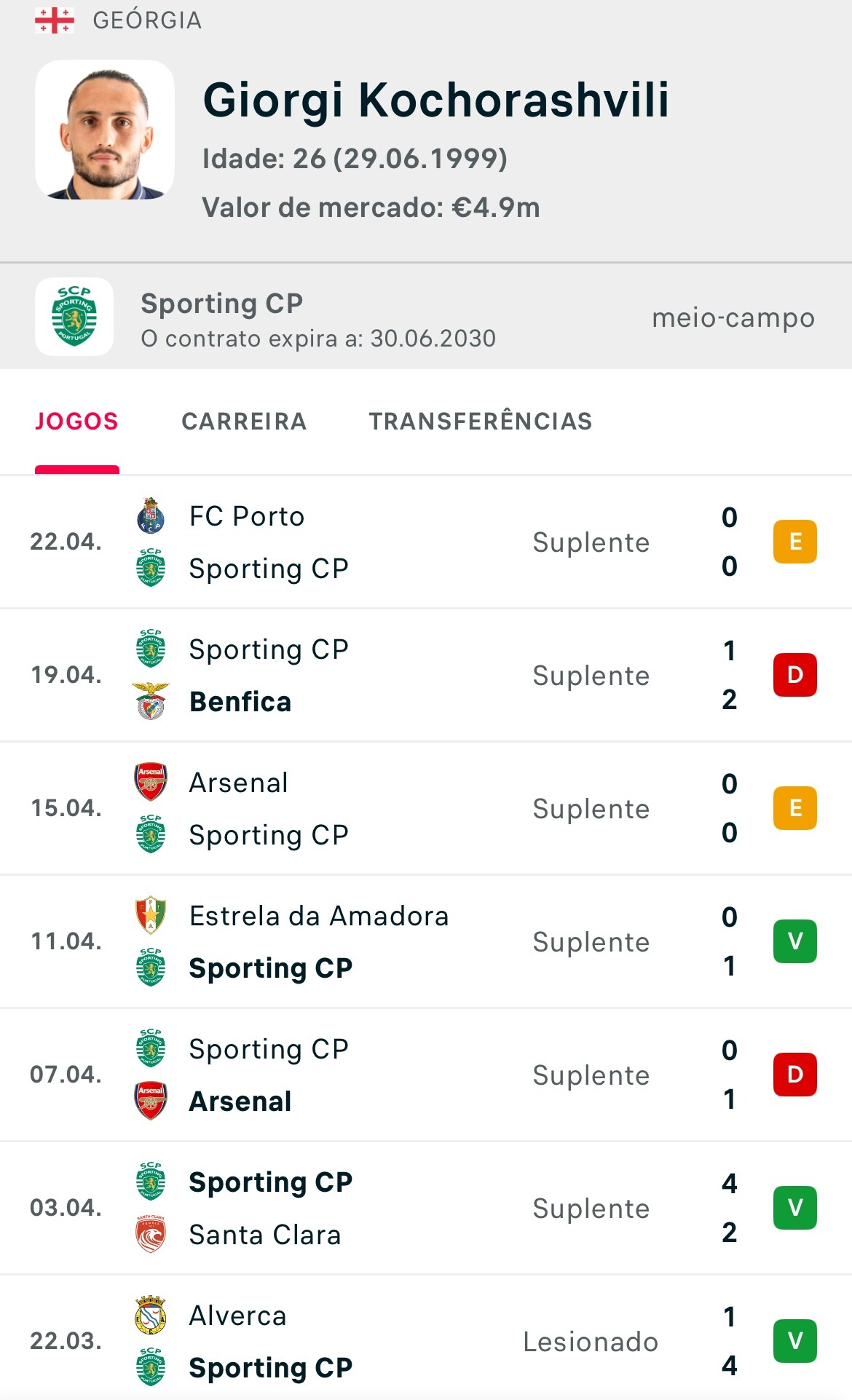Click the Alverca club crest
Image resolution: width=852 pixels, height=1400 pixels.
click(x=151, y=1316)
